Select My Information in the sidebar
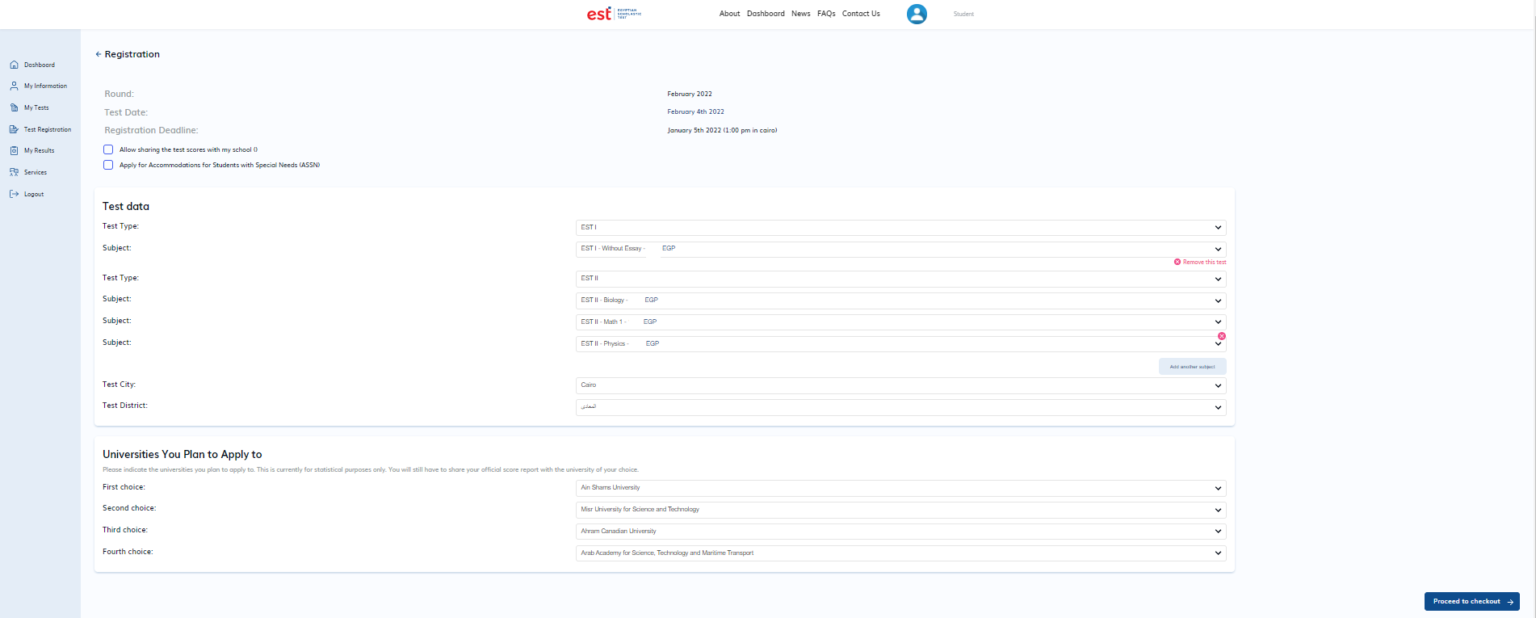This screenshot has width=1536, height=618. pyautogui.click(x=42, y=85)
